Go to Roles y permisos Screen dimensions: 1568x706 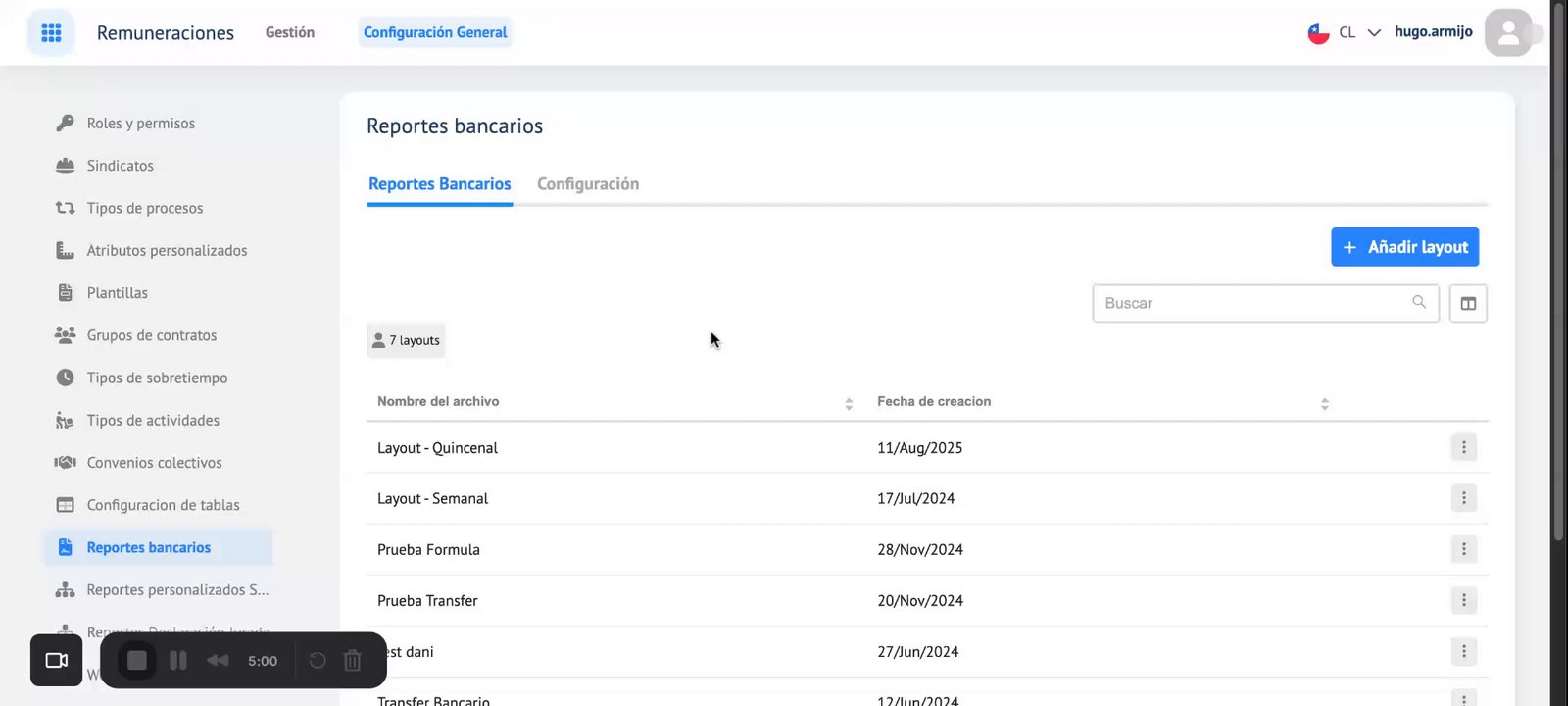coord(140,124)
